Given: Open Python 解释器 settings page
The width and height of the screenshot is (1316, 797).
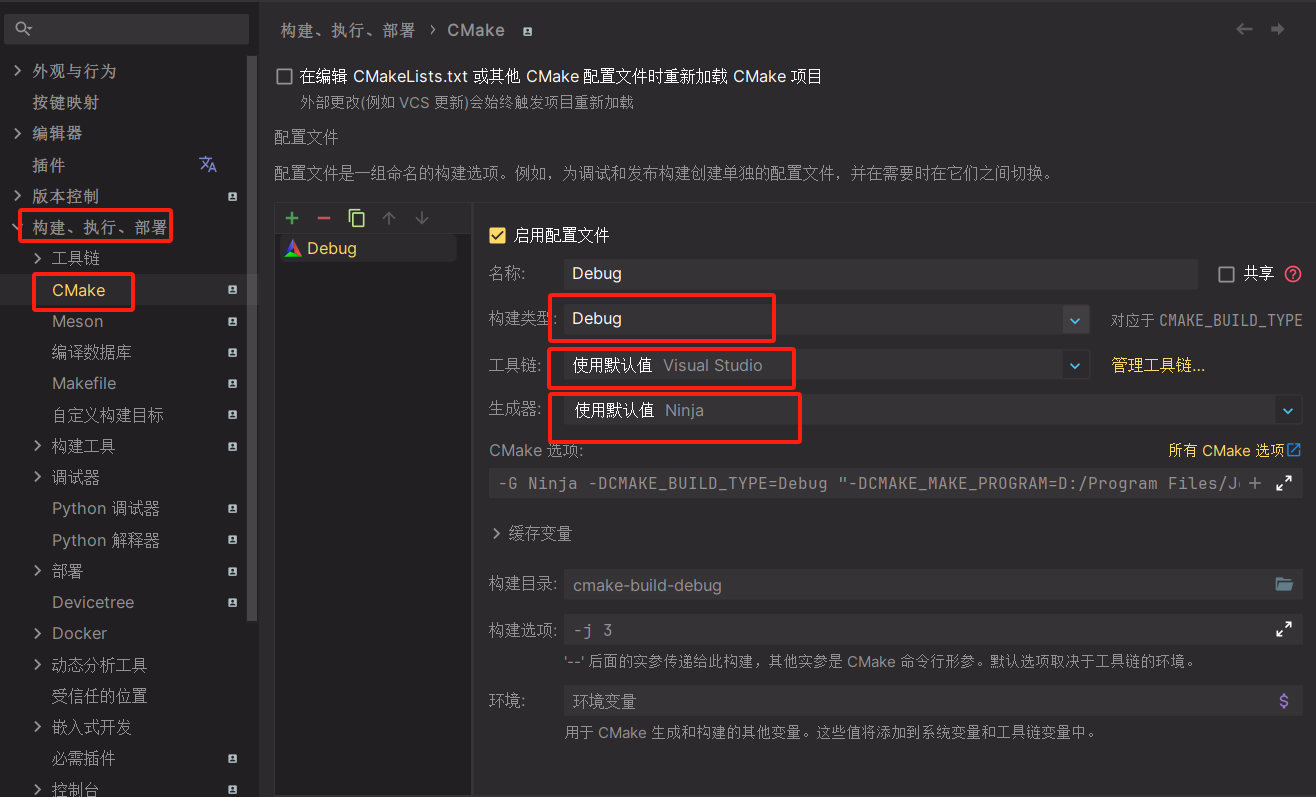Looking at the screenshot, I should (x=106, y=540).
